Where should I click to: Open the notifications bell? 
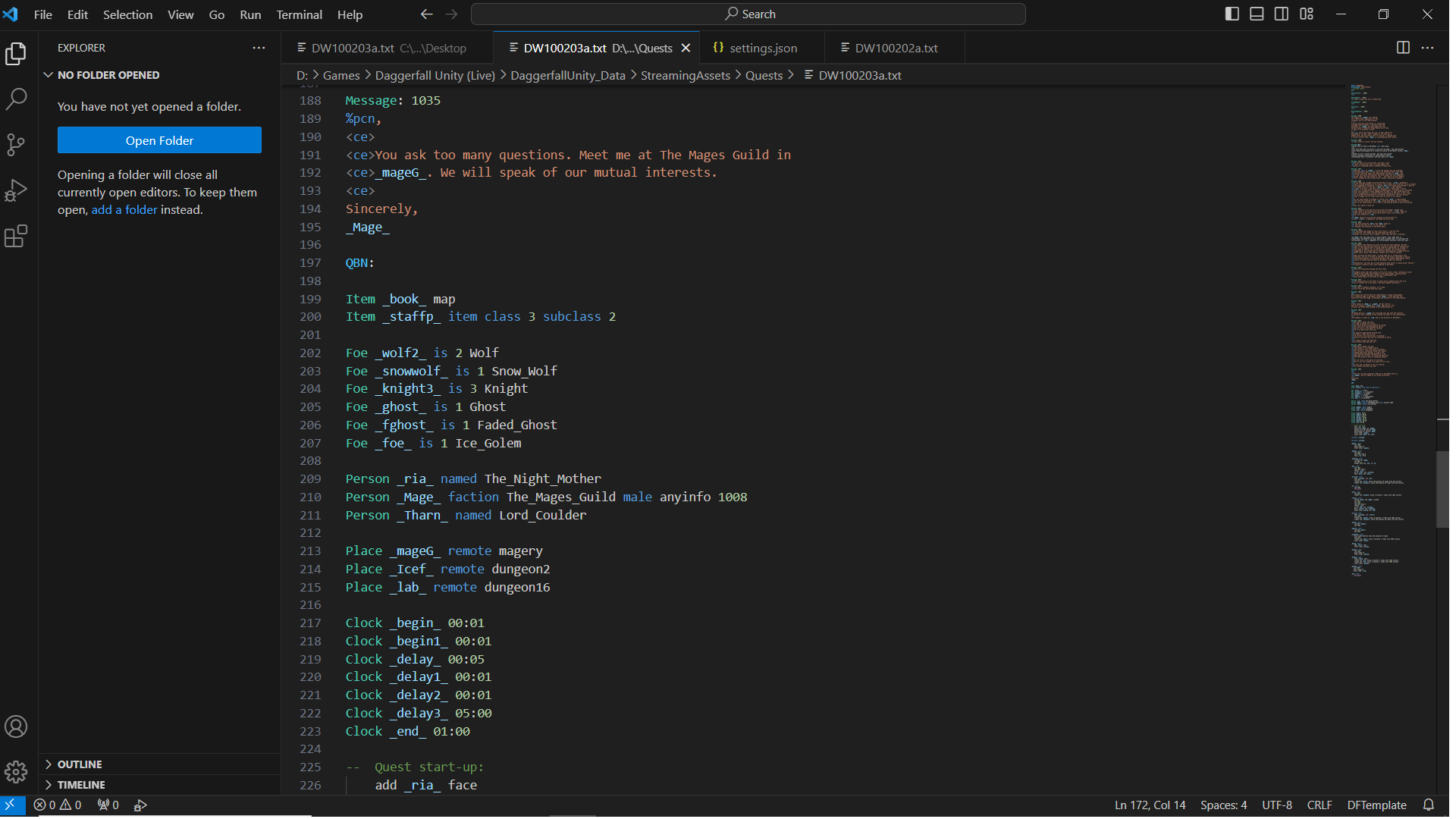click(x=1429, y=805)
